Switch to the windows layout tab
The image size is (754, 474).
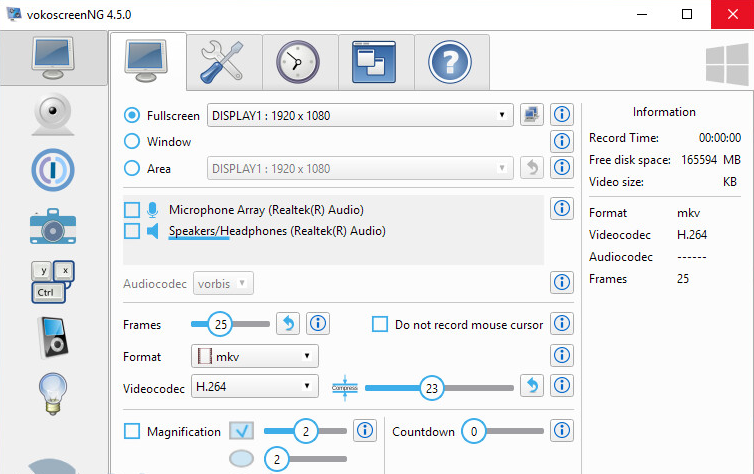(x=376, y=62)
